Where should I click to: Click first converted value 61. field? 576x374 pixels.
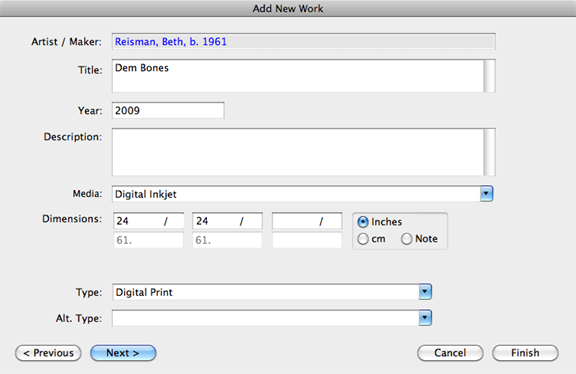click(x=148, y=240)
